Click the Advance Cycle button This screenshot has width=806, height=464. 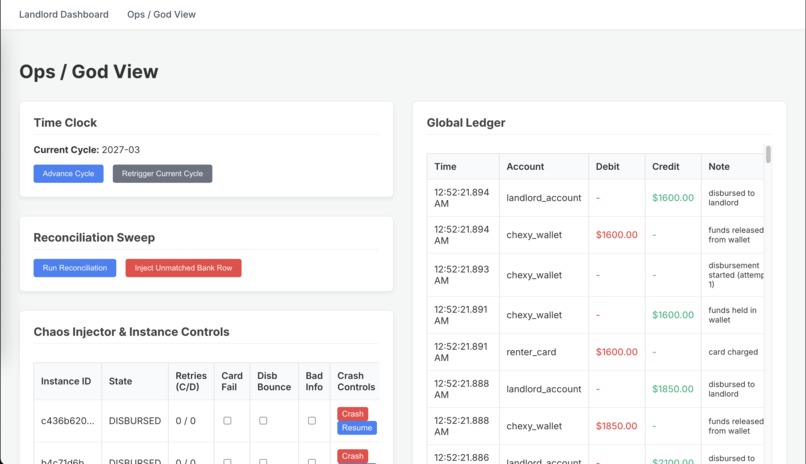[68, 174]
